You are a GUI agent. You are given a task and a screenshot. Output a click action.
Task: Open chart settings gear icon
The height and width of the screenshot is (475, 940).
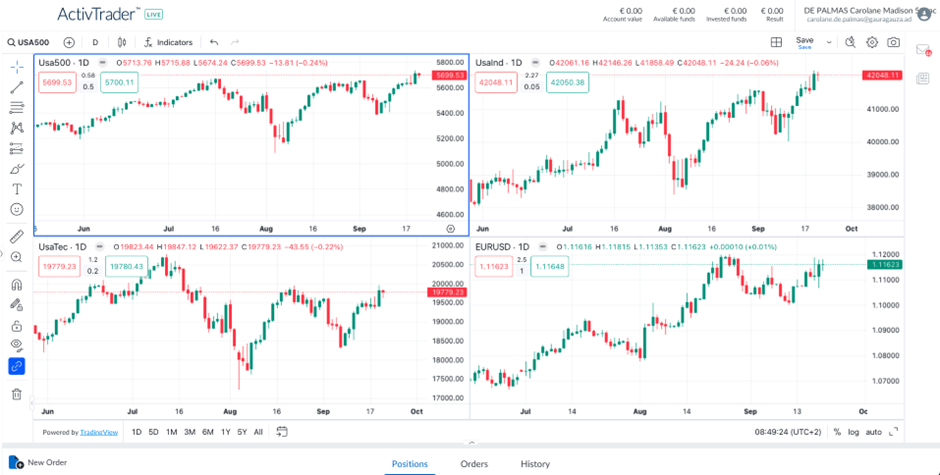(x=872, y=42)
